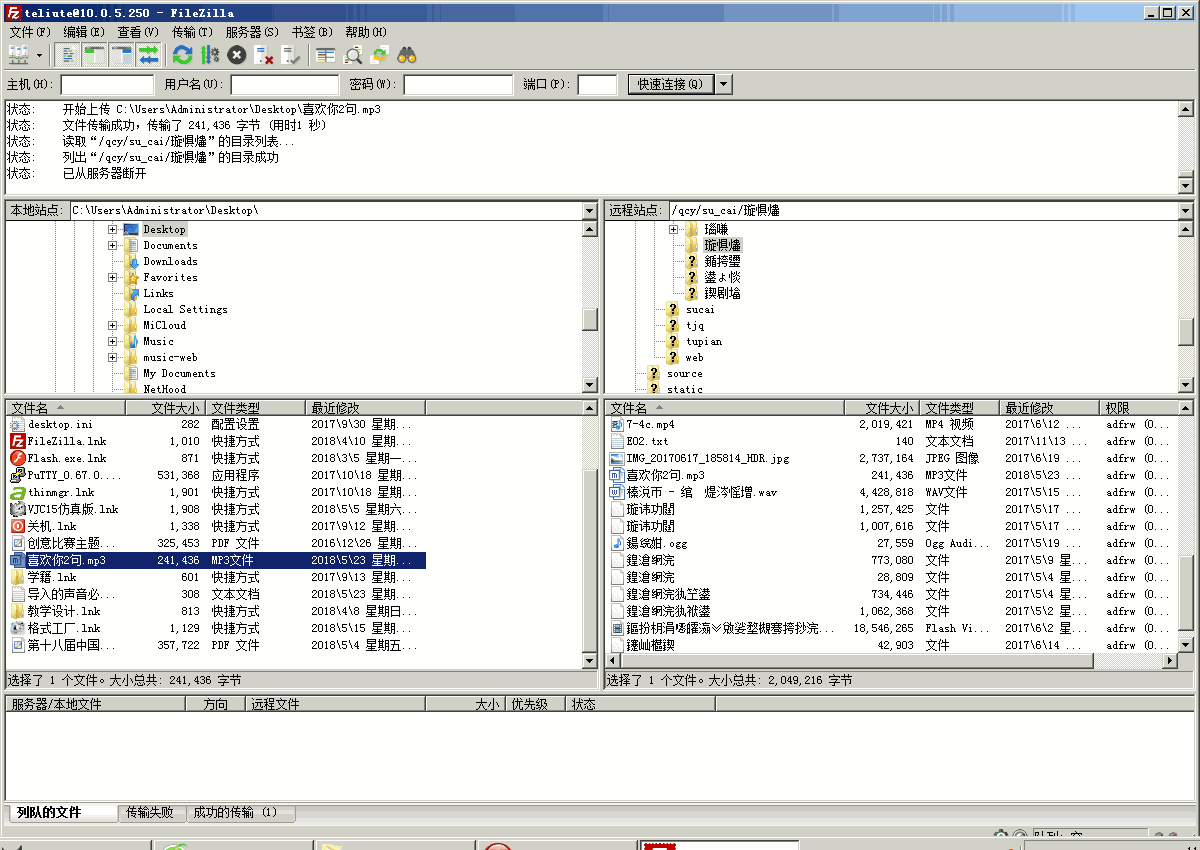Click the 主机 host input field
Screen dimensions: 1200x850
[108, 85]
